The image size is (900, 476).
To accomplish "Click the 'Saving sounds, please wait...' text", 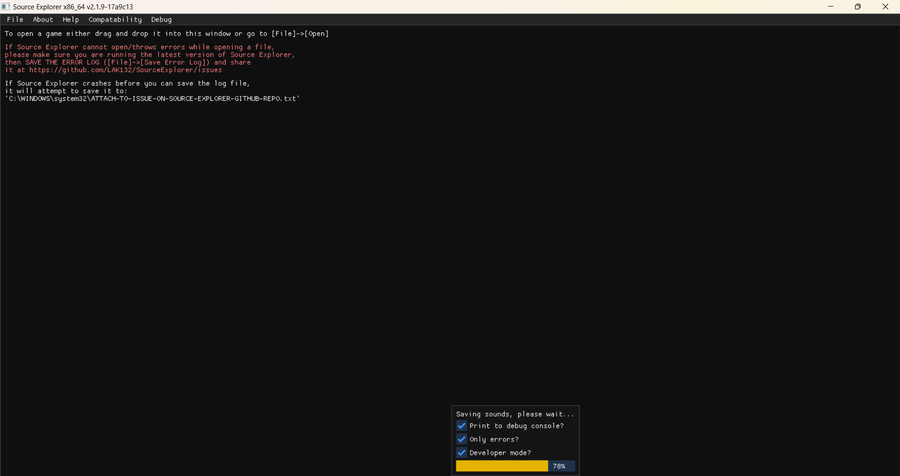I will pos(515,414).
